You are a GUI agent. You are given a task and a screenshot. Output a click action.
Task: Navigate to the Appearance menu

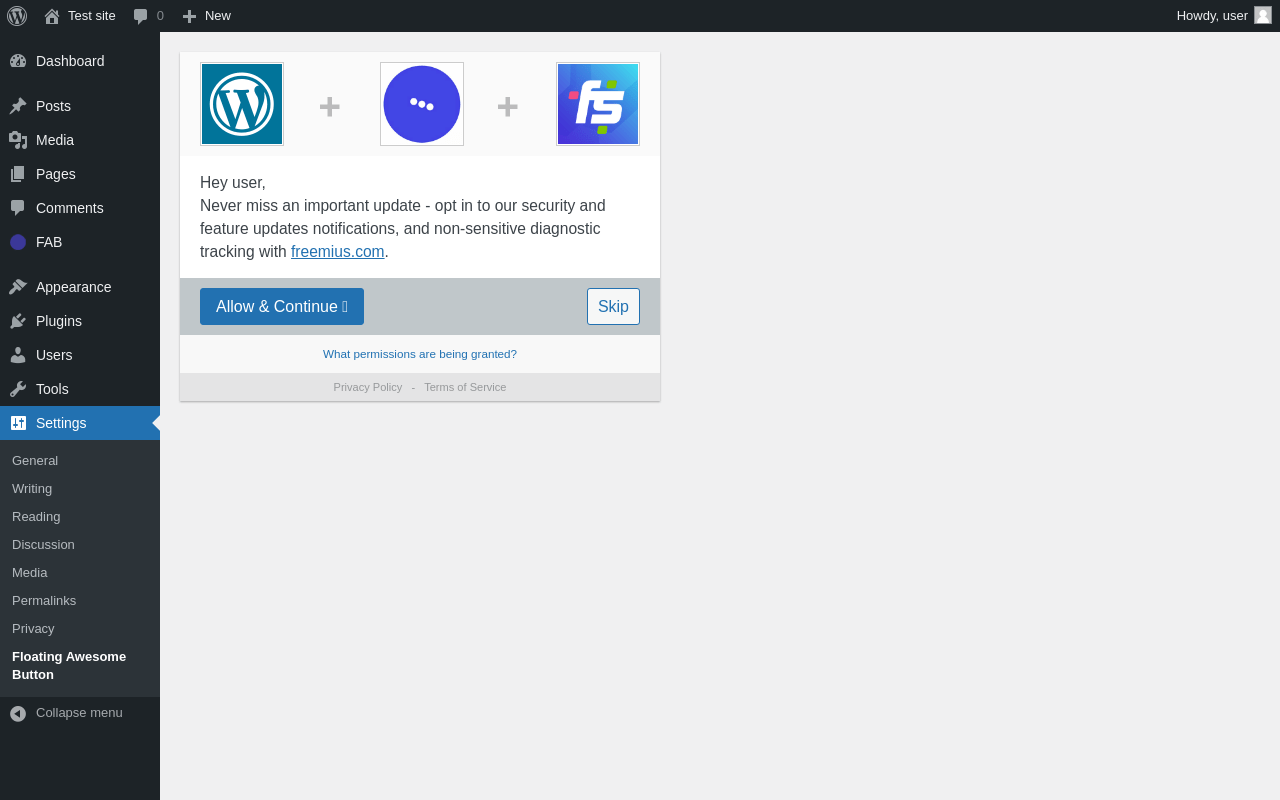80,287
